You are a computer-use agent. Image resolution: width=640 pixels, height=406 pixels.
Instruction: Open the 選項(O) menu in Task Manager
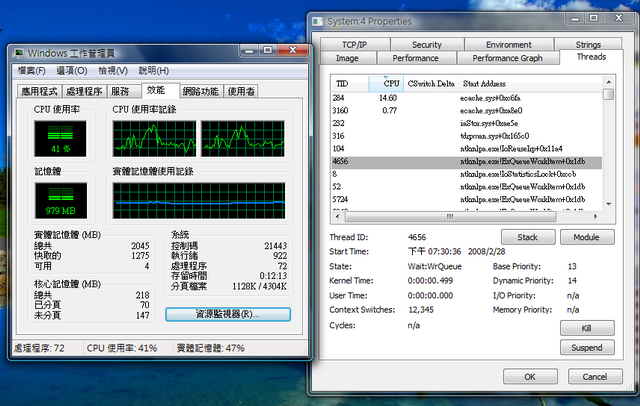(72, 71)
